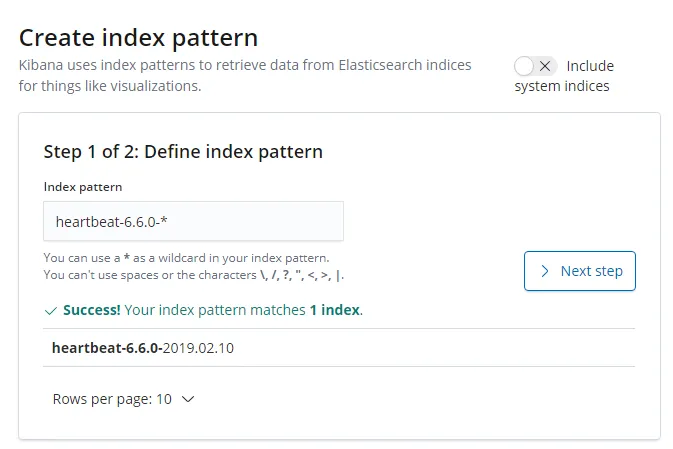Toggle the Include system indices switch
The image size is (673, 449).
point(534,66)
